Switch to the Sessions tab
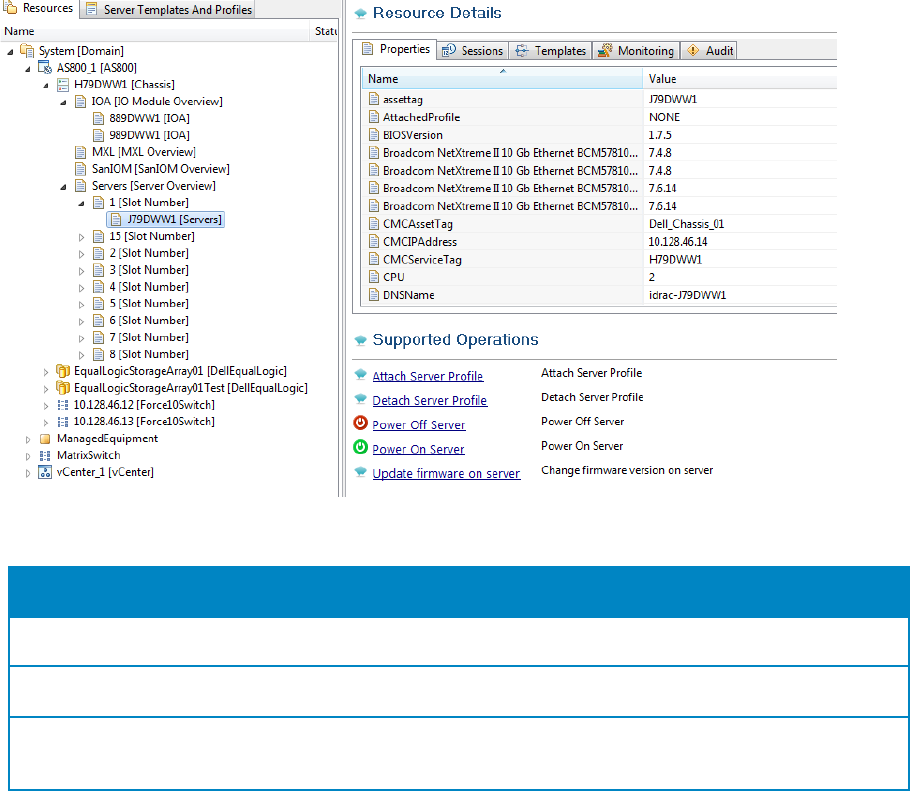 (473, 51)
